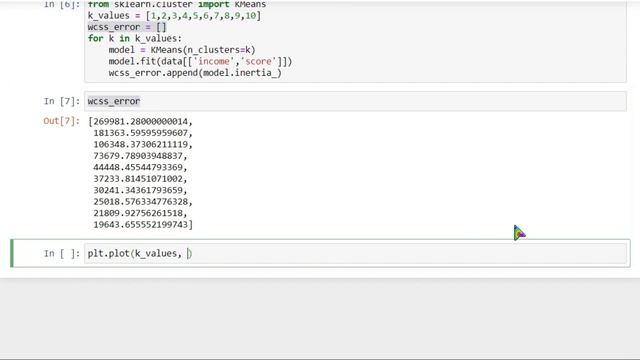The height and width of the screenshot is (360, 640).
Task: Click the plt.plot input cell editor
Action: tap(355, 253)
